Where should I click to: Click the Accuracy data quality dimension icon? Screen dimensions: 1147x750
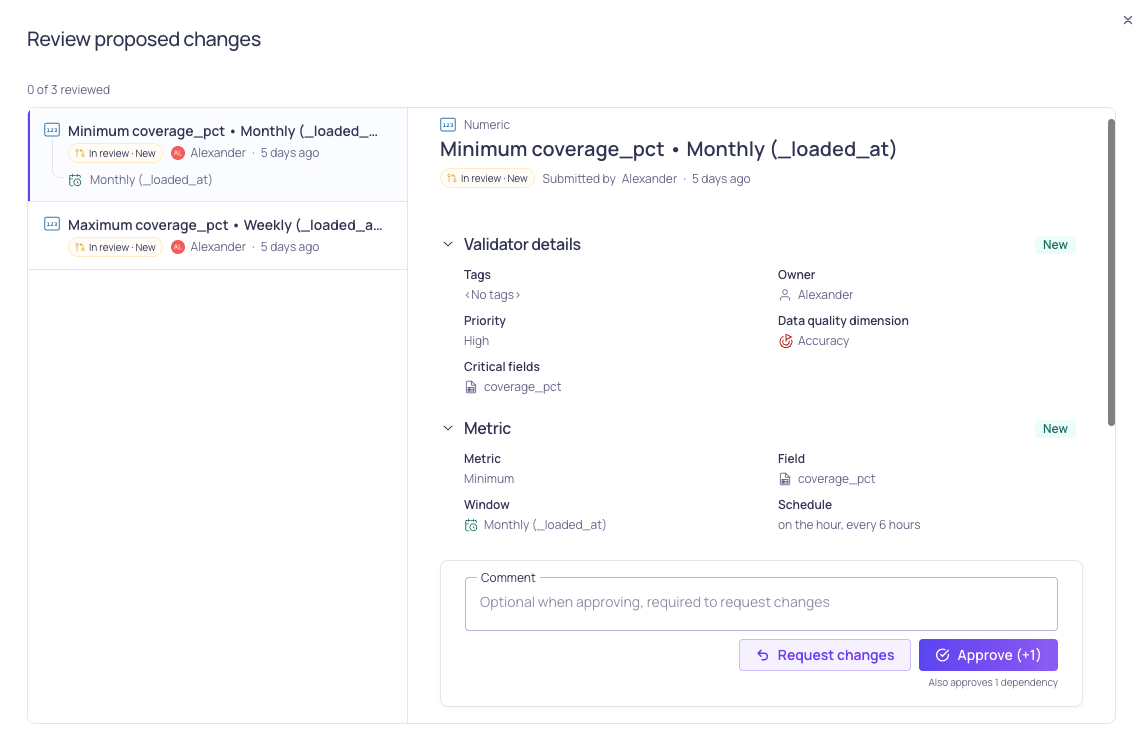click(786, 341)
